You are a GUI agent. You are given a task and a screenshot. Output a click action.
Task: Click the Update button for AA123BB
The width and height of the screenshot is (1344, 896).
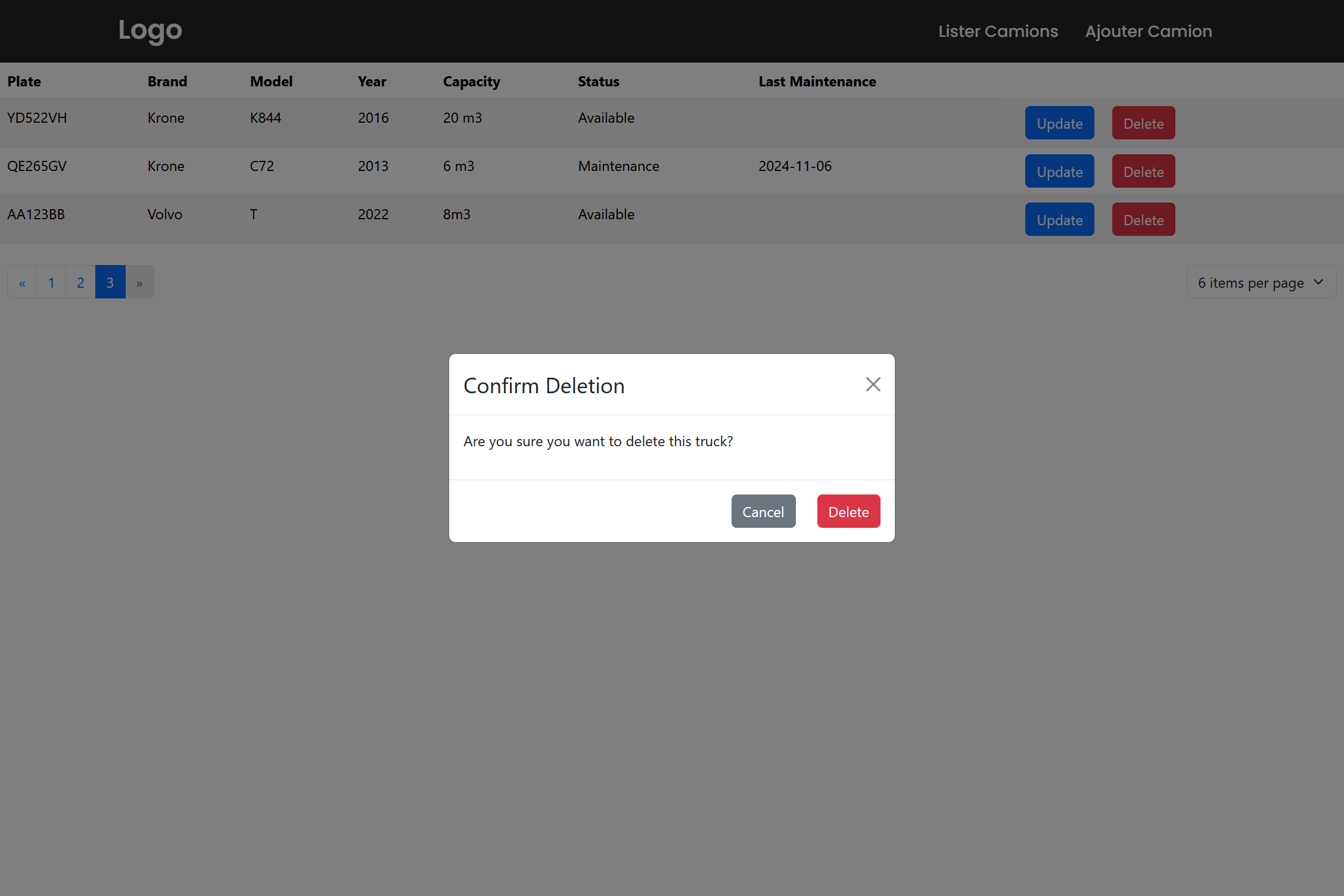click(1060, 219)
